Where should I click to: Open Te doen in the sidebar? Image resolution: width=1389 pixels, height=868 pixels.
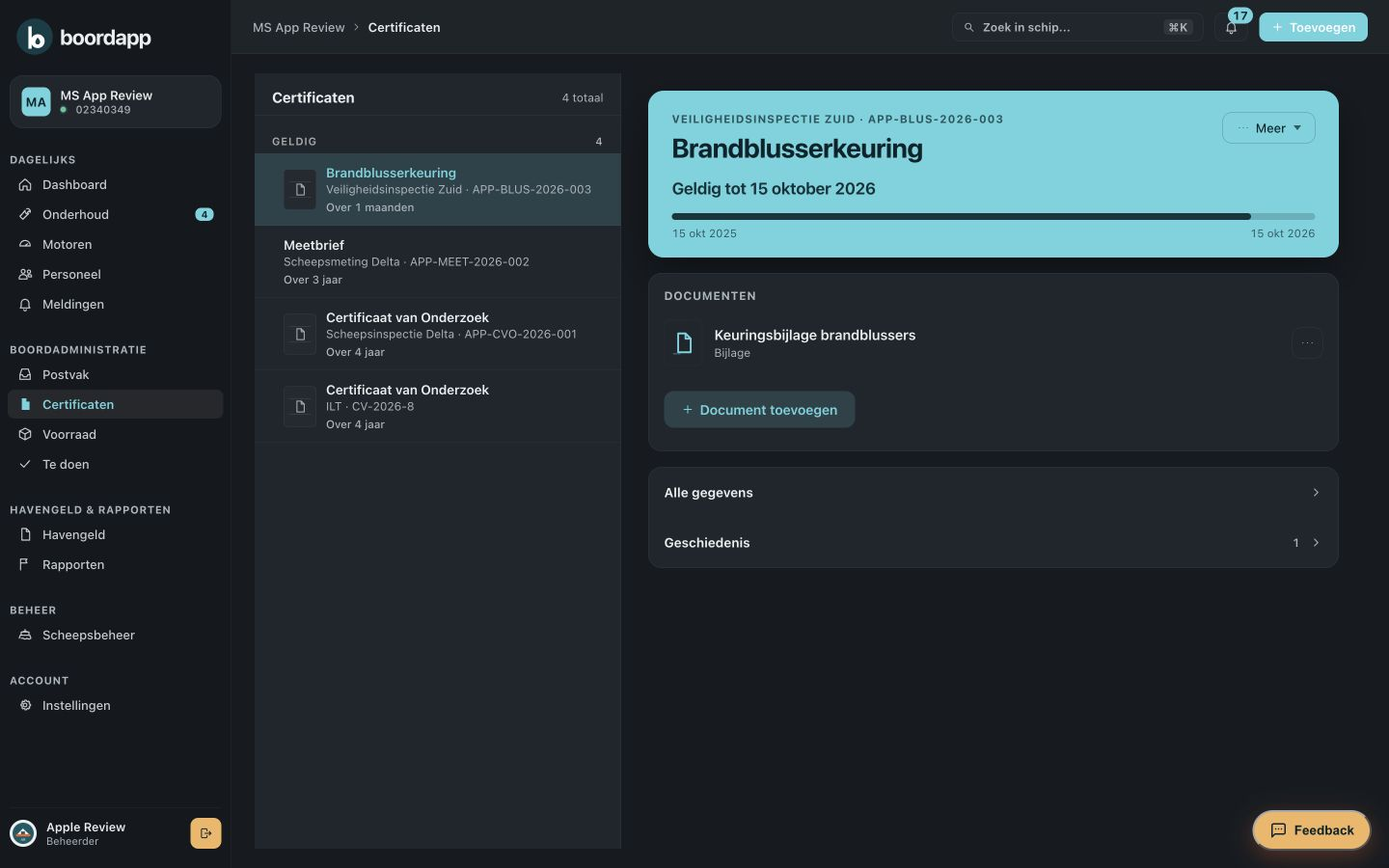point(116,465)
